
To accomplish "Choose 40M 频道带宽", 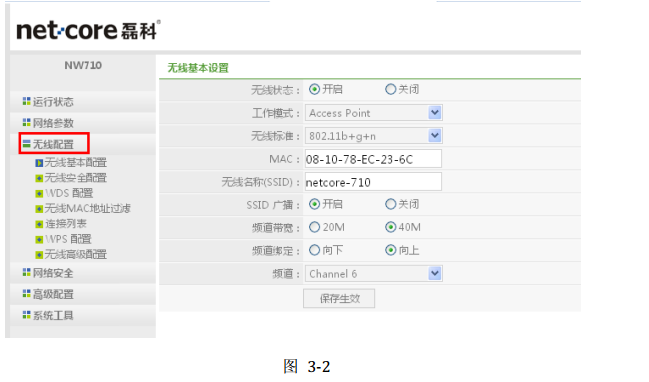I will point(391,227).
